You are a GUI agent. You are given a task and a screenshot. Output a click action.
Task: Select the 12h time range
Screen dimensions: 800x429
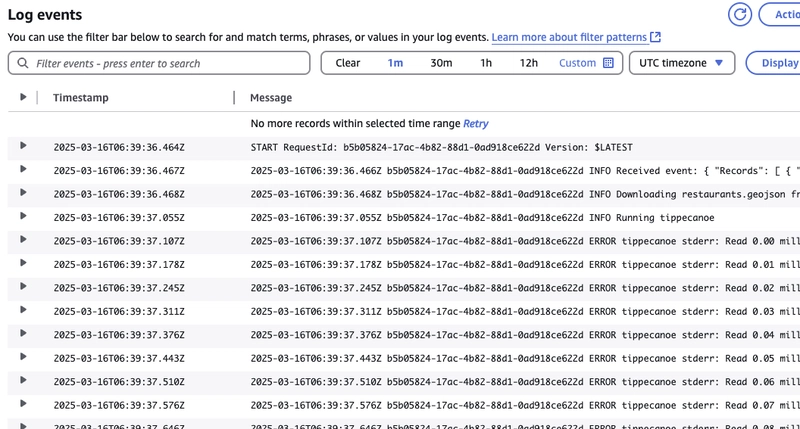529,63
